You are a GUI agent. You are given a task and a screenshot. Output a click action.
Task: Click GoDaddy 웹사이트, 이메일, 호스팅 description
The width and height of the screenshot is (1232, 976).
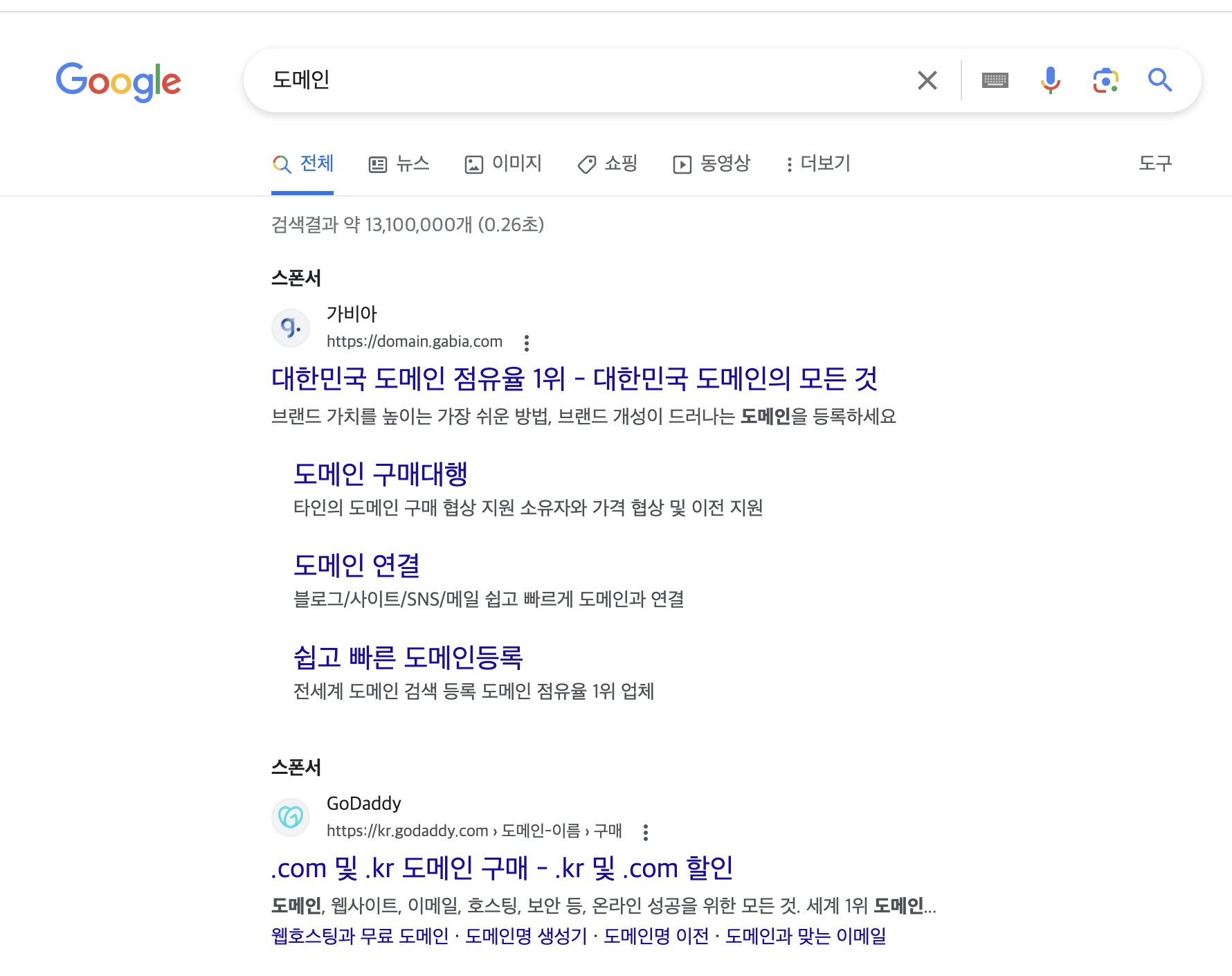pyautogui.click(x=604, y=905)
